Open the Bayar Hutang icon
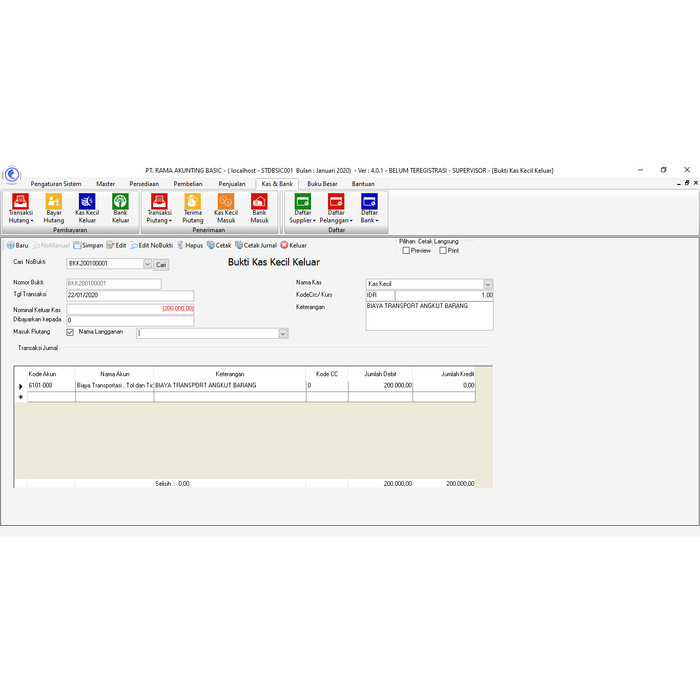The image size is (700, 700). [54, 208]
